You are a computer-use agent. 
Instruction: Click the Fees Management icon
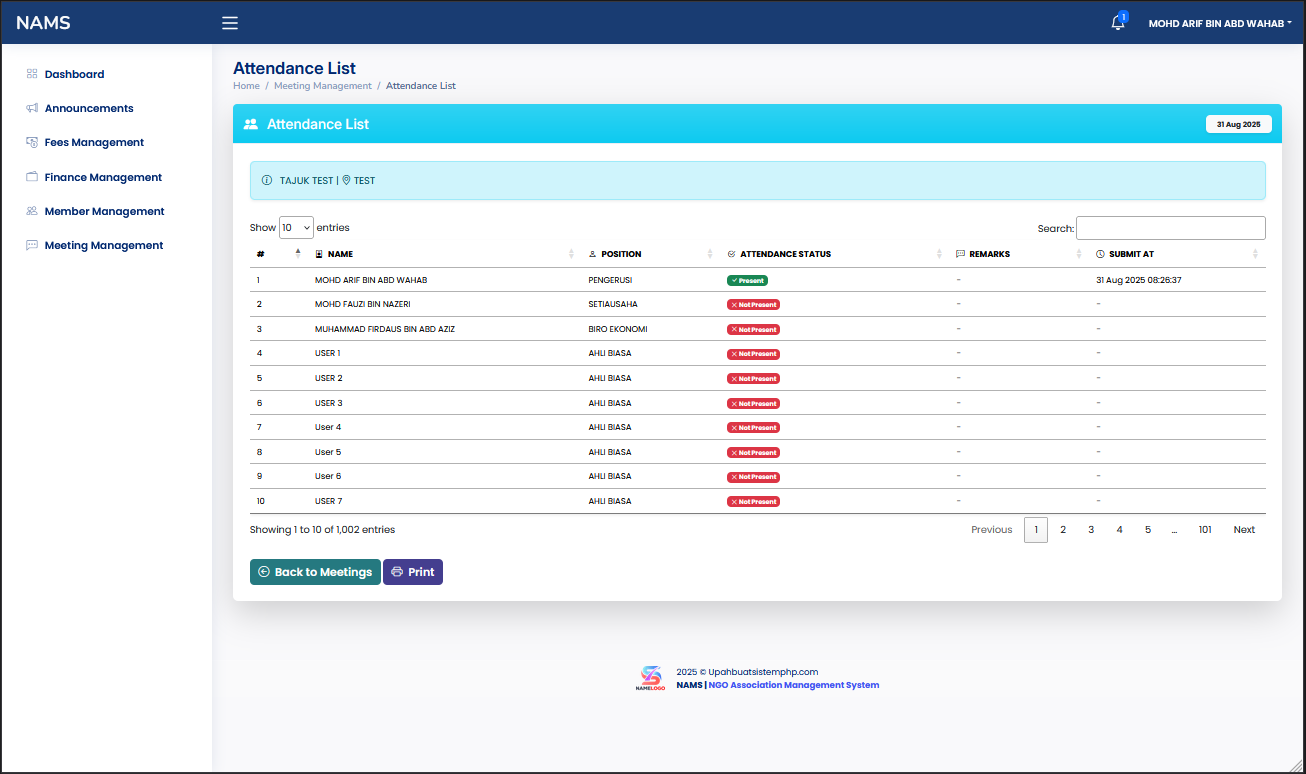(32, 142)
